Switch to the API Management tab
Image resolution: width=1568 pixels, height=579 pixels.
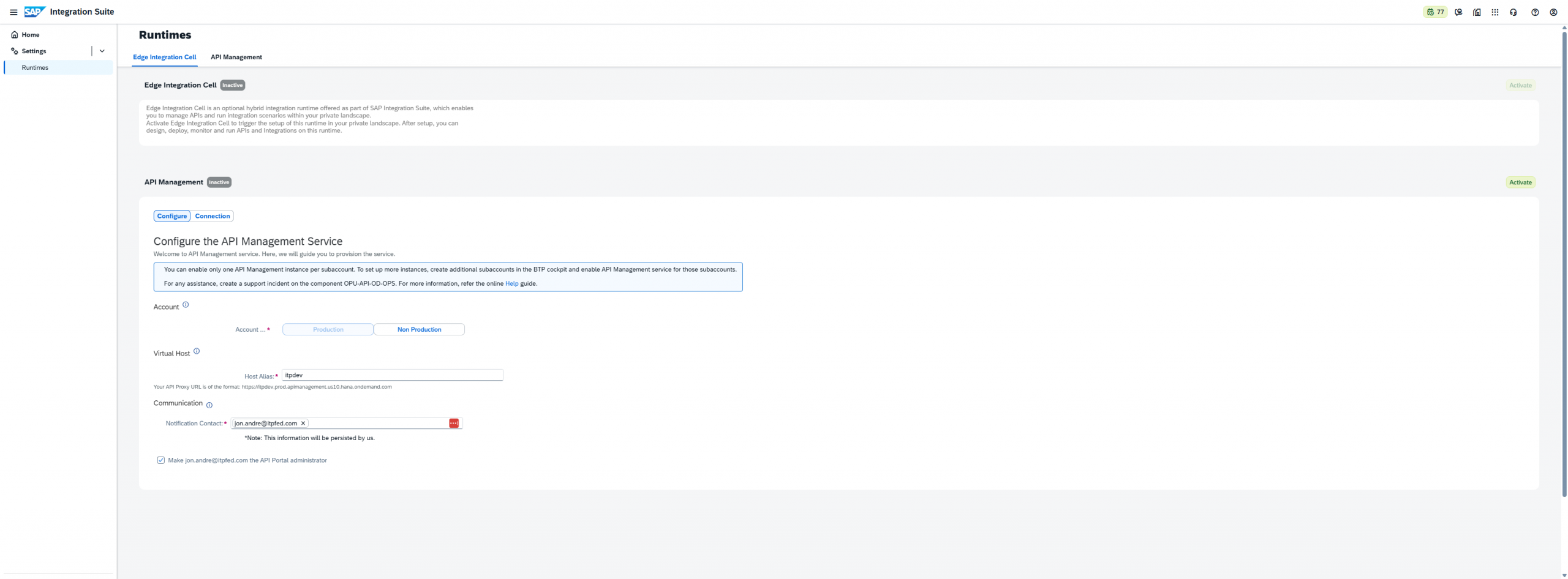click(x=236, y=57)
